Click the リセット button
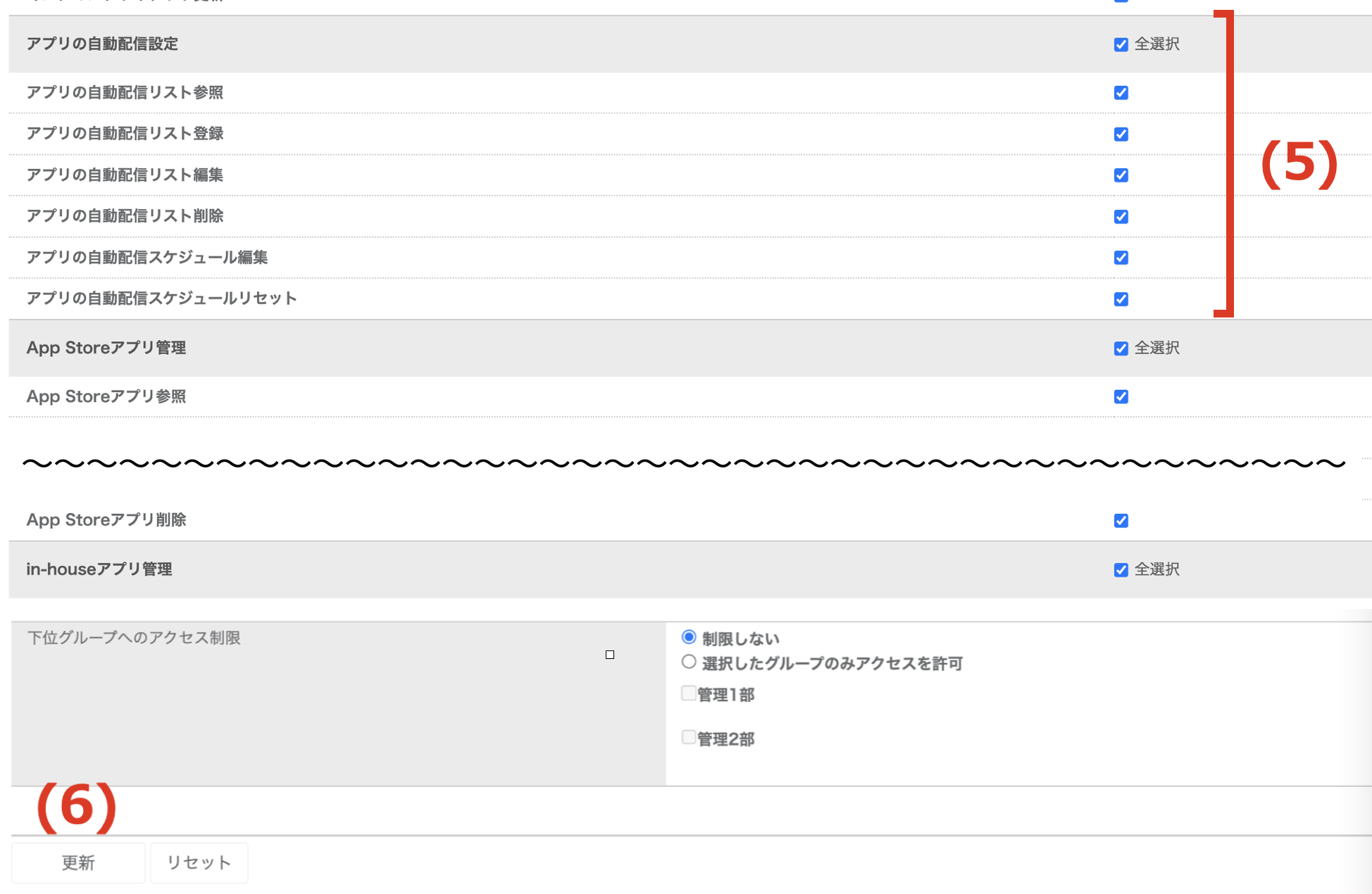The image size is (1372, 894). 199,862
